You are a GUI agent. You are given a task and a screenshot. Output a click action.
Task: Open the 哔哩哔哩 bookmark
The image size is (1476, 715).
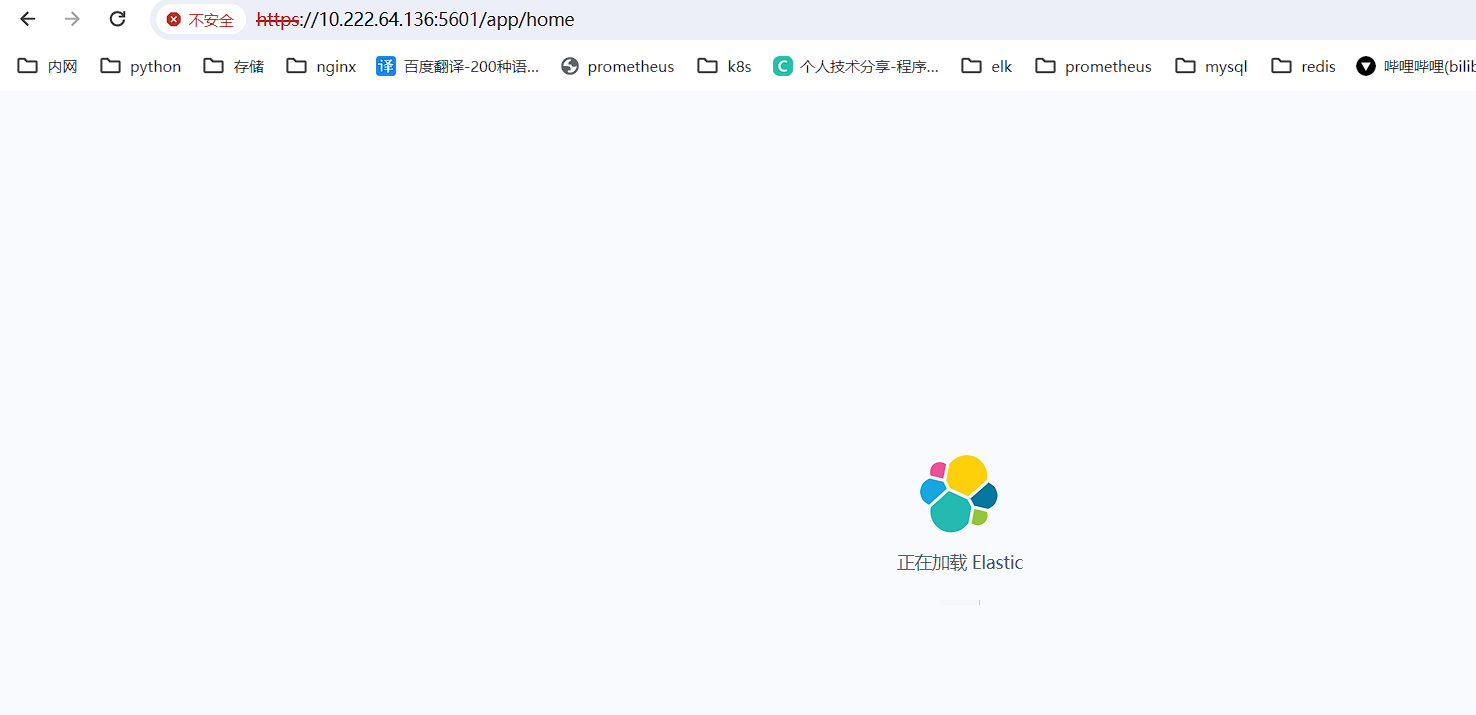(1415, 66)
